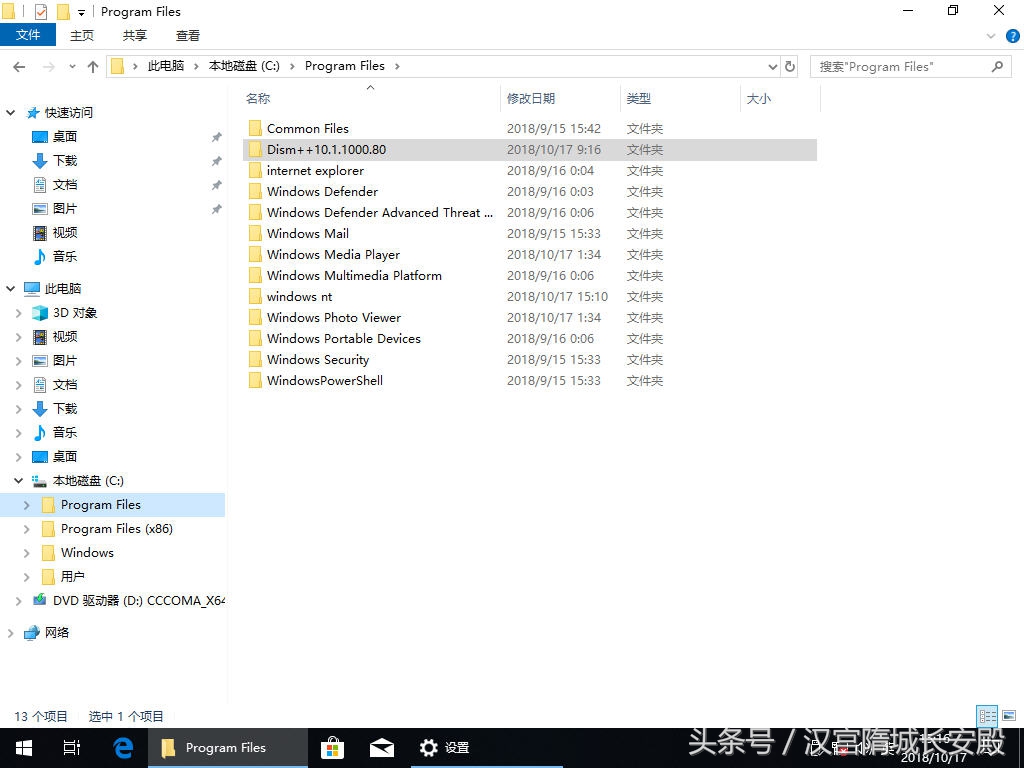Collapse the 快速访问 tree section
Screen dimensions: 1024x768
10,113
